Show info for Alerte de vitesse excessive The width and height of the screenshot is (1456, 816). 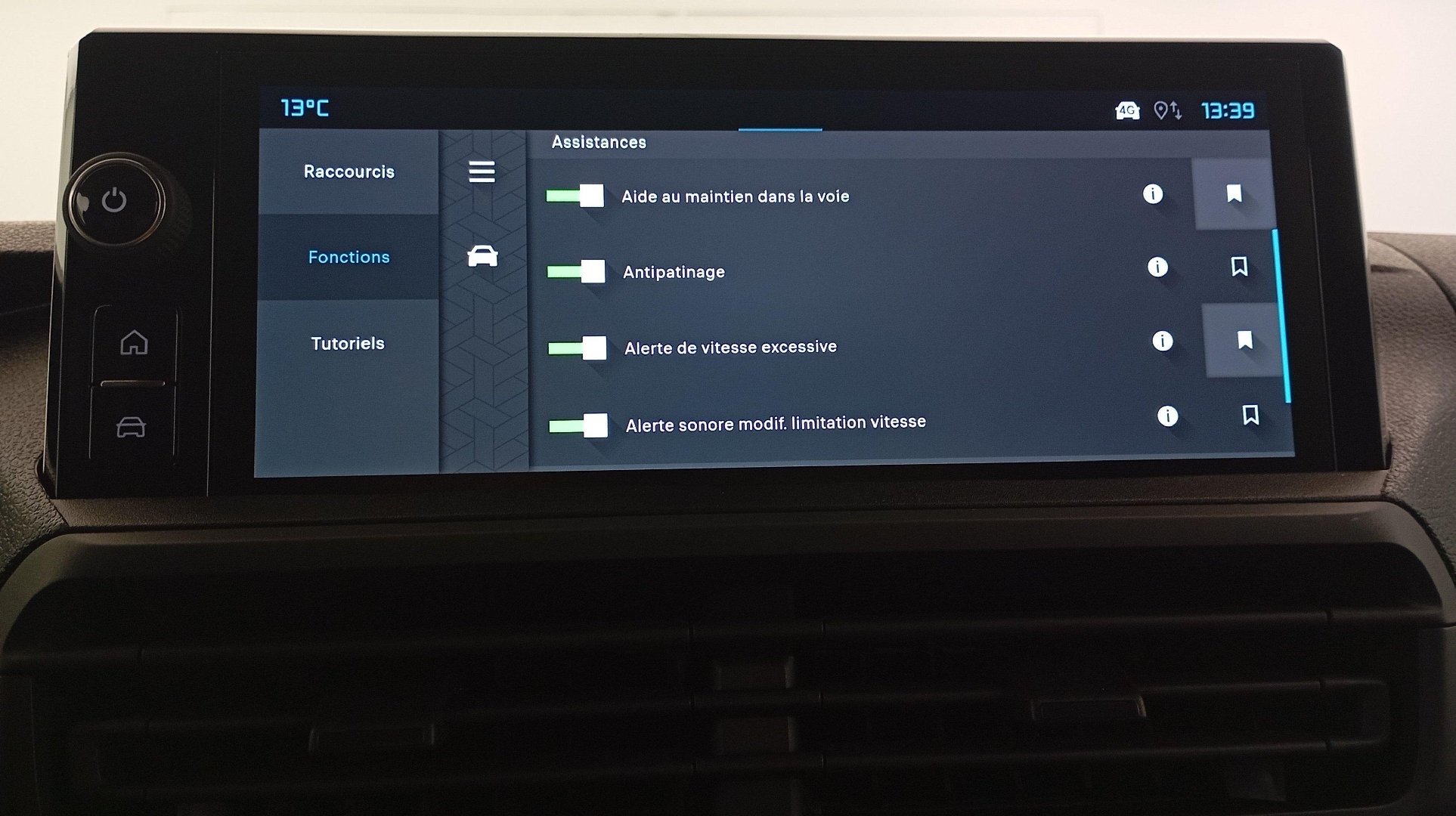(1162, 341)
